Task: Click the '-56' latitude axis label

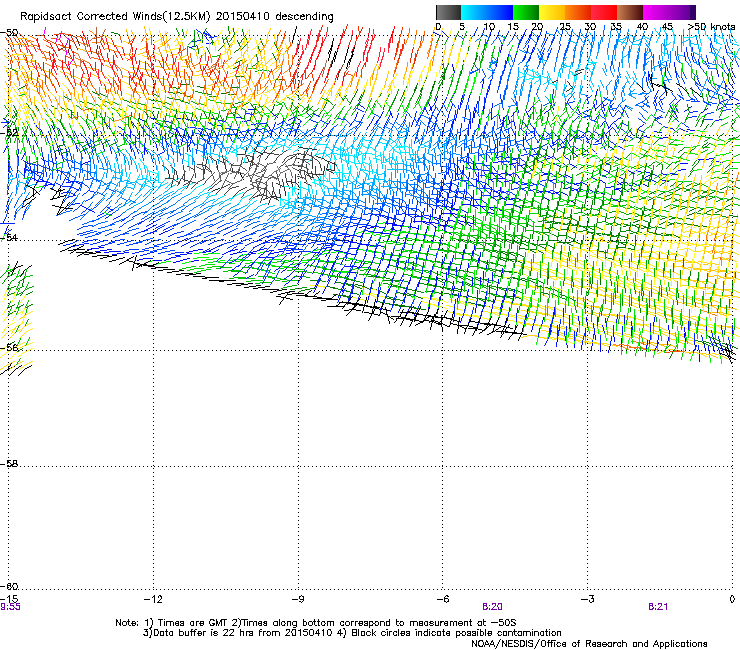Action: (x=9, y=347)
